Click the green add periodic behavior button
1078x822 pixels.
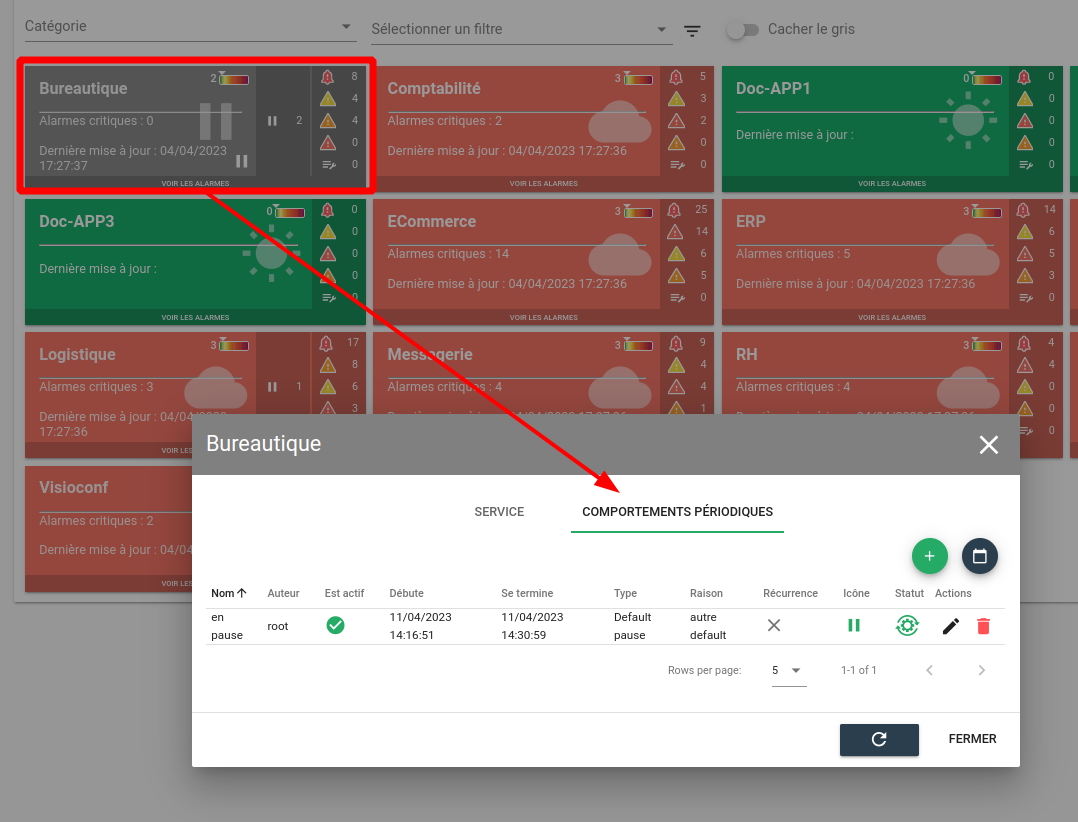coord(929,556)
